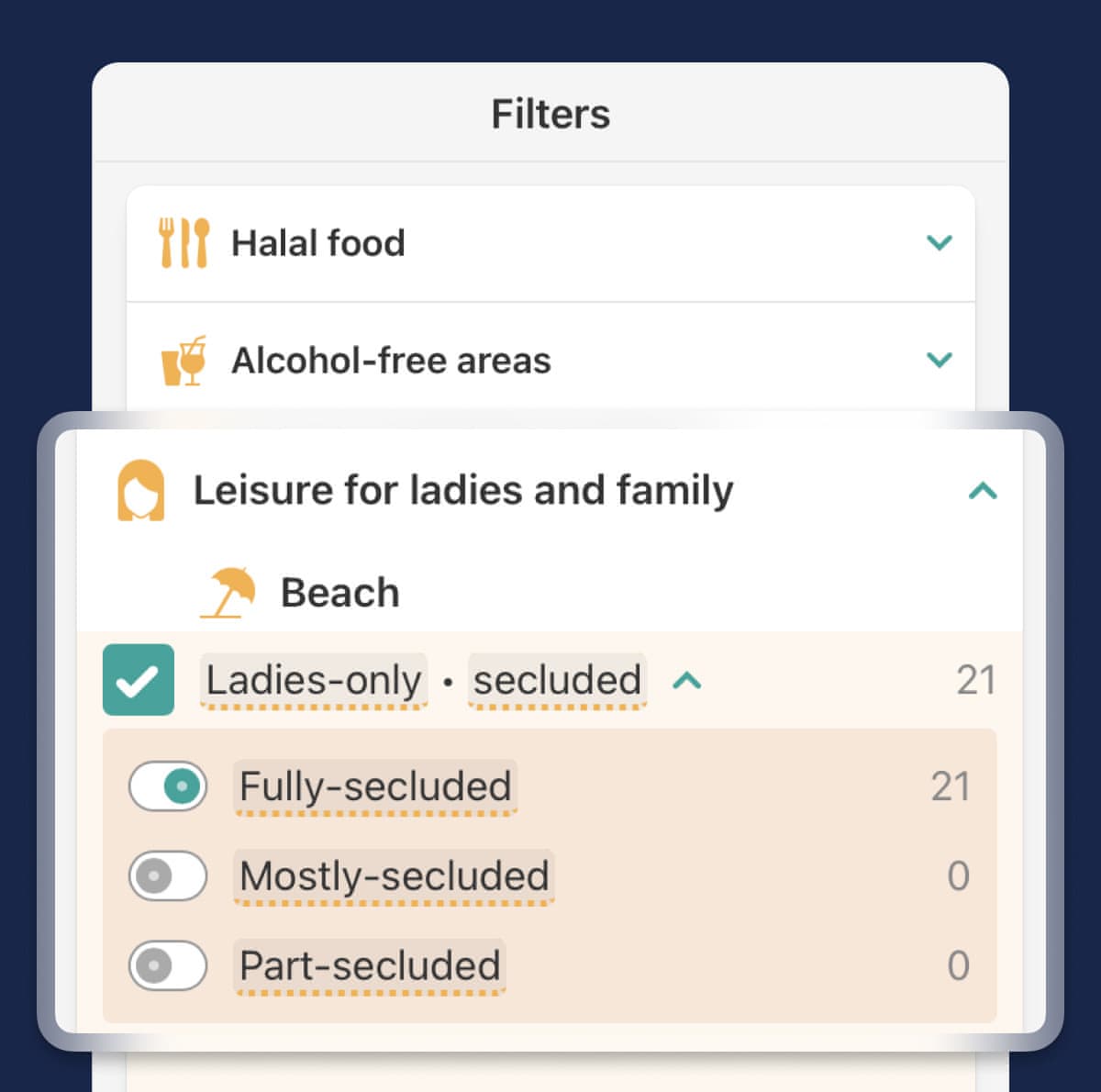Collapse the Ladies-only secluded sub-options arrow
The width and height of the screenshot is (1101, 1092).
coord(687,681)
